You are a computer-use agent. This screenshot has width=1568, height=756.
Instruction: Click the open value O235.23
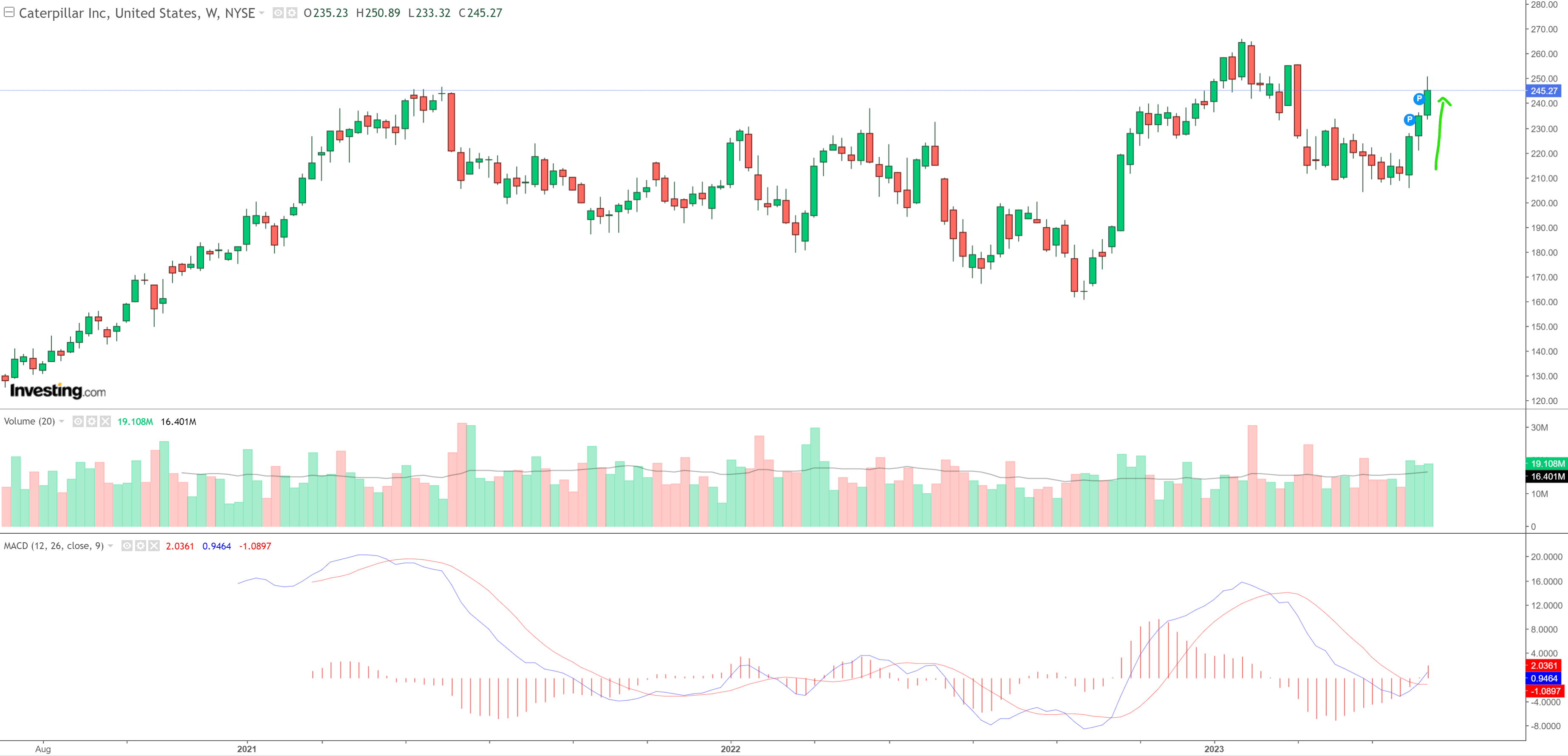(326, 13)
